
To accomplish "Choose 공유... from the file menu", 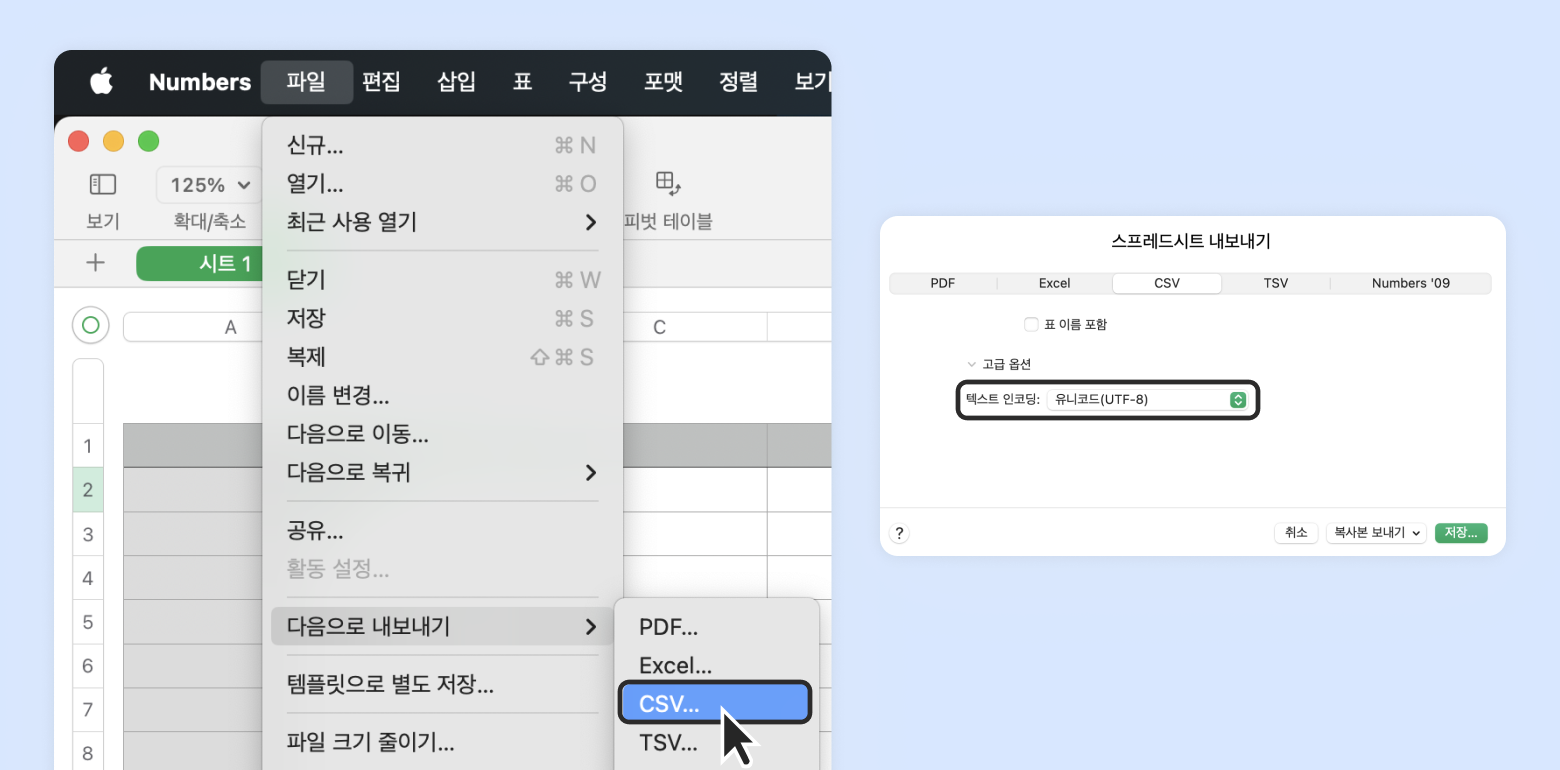I will [442, 531].
